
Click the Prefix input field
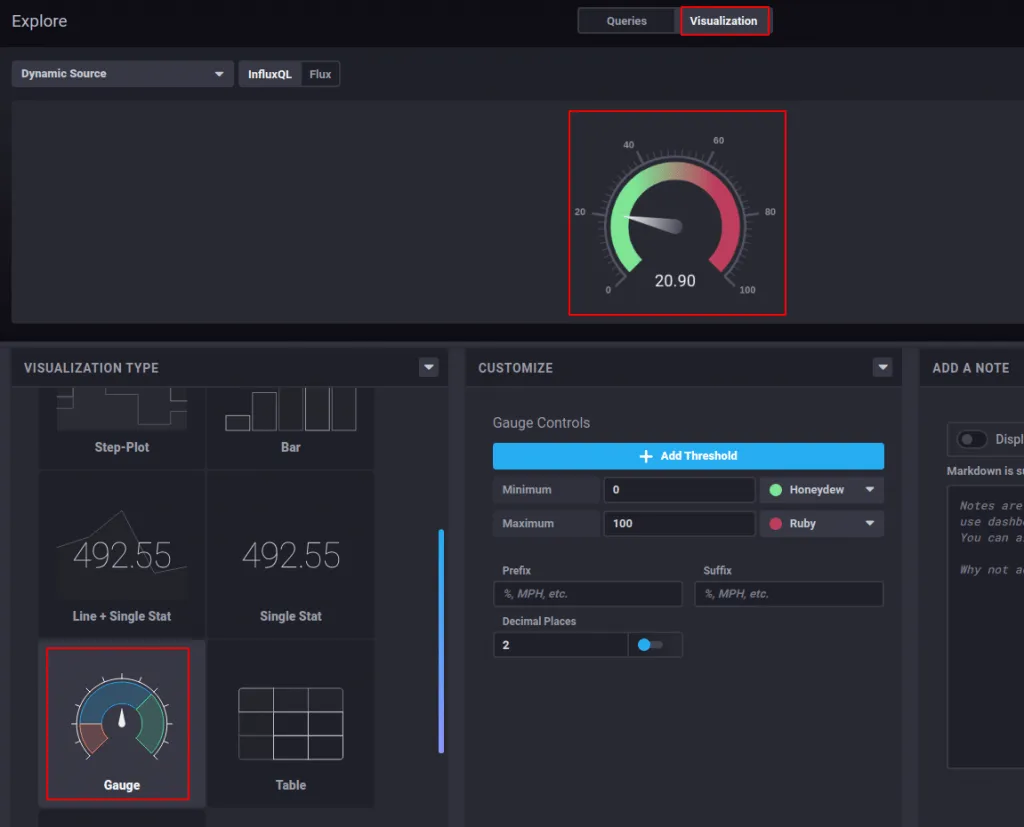click(x=588, y=594)
